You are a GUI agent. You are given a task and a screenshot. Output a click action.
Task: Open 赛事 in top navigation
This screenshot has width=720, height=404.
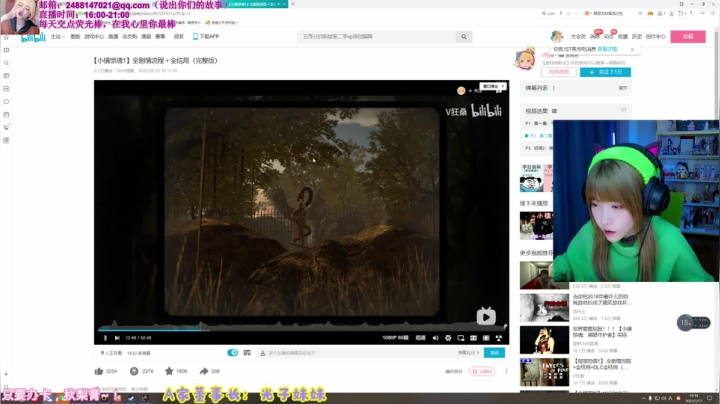(160, 36)
